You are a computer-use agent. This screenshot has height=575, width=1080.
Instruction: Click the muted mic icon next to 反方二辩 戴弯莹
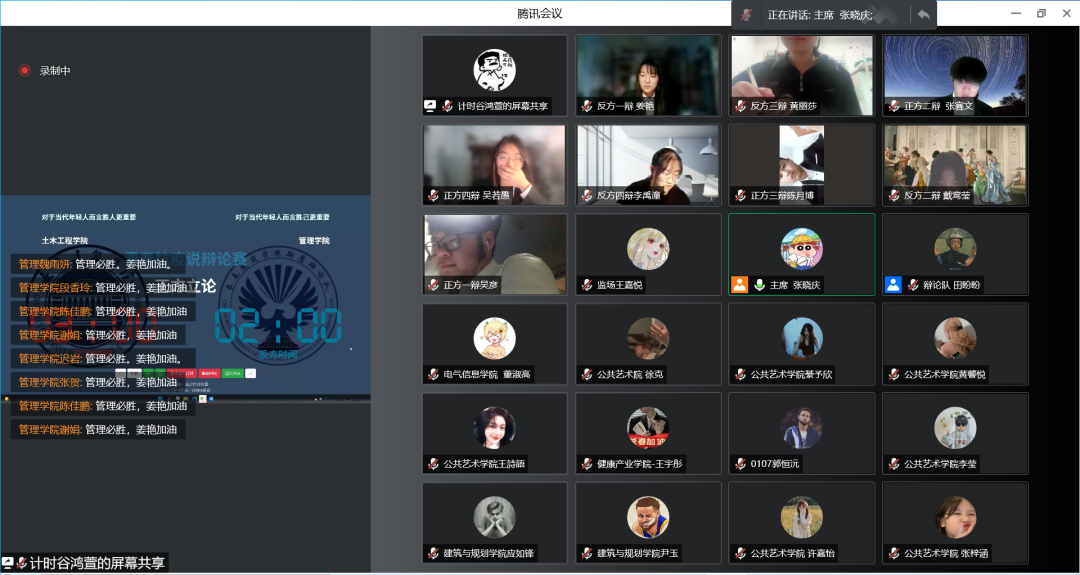point(894,196)
